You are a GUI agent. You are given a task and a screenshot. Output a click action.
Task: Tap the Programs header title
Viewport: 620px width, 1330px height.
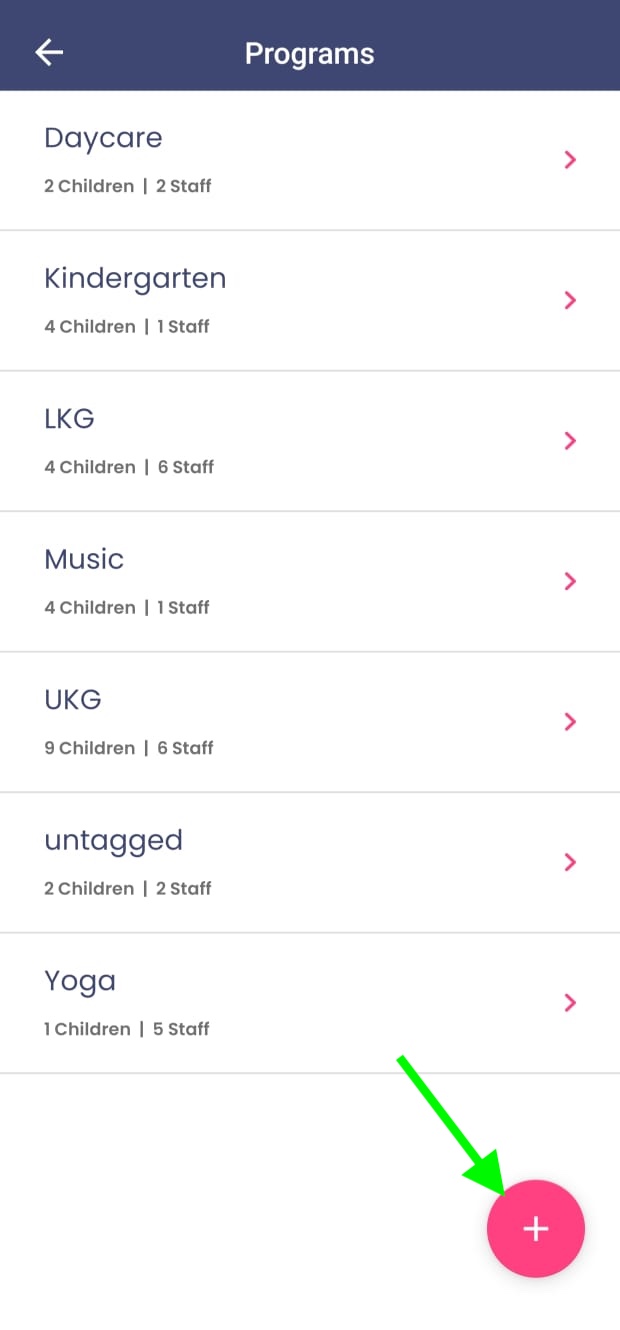310,54
